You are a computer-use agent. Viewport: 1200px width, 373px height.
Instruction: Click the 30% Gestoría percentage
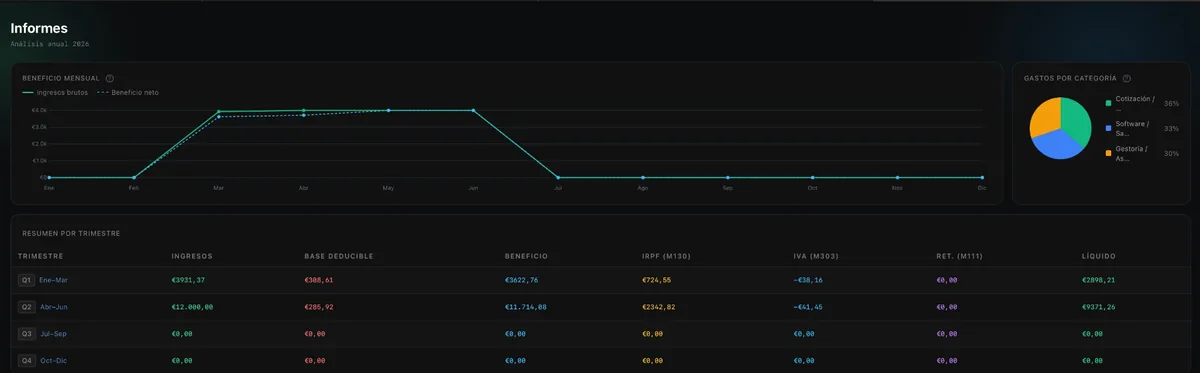pyautogui.click(x=1171, y=153)
